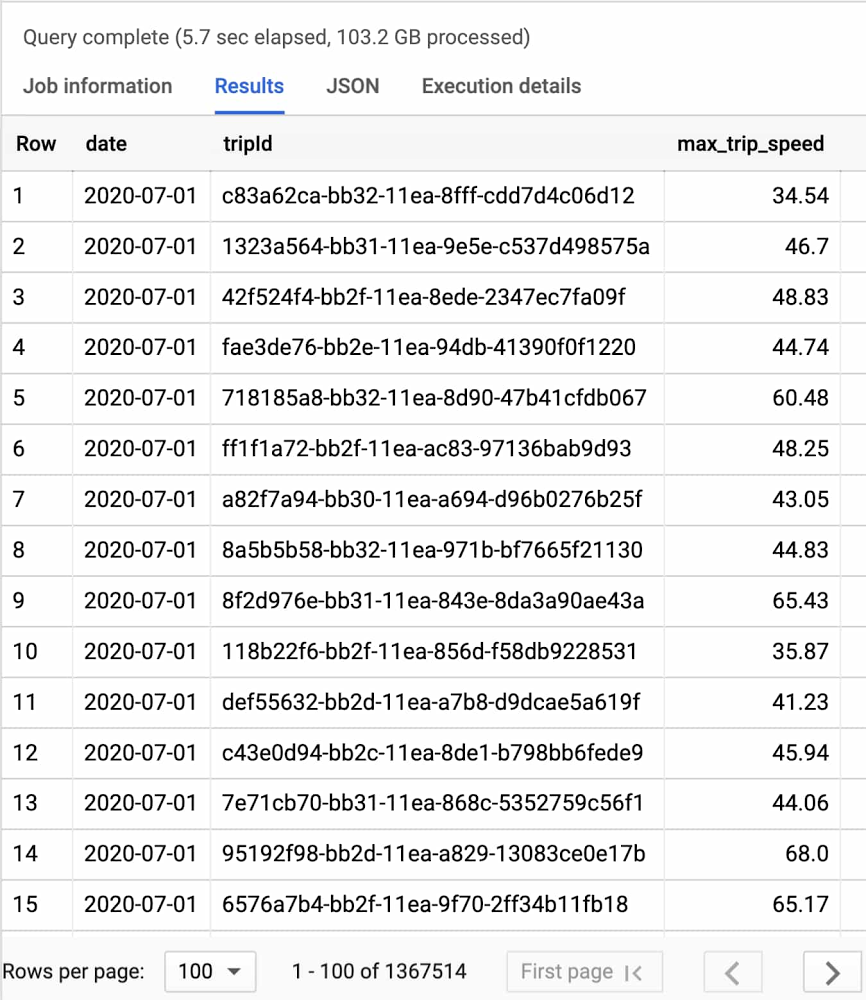Click the tripId column header
Image resolution: width=866 pixels, height=1000 pixels.
(x=247, y=144)
